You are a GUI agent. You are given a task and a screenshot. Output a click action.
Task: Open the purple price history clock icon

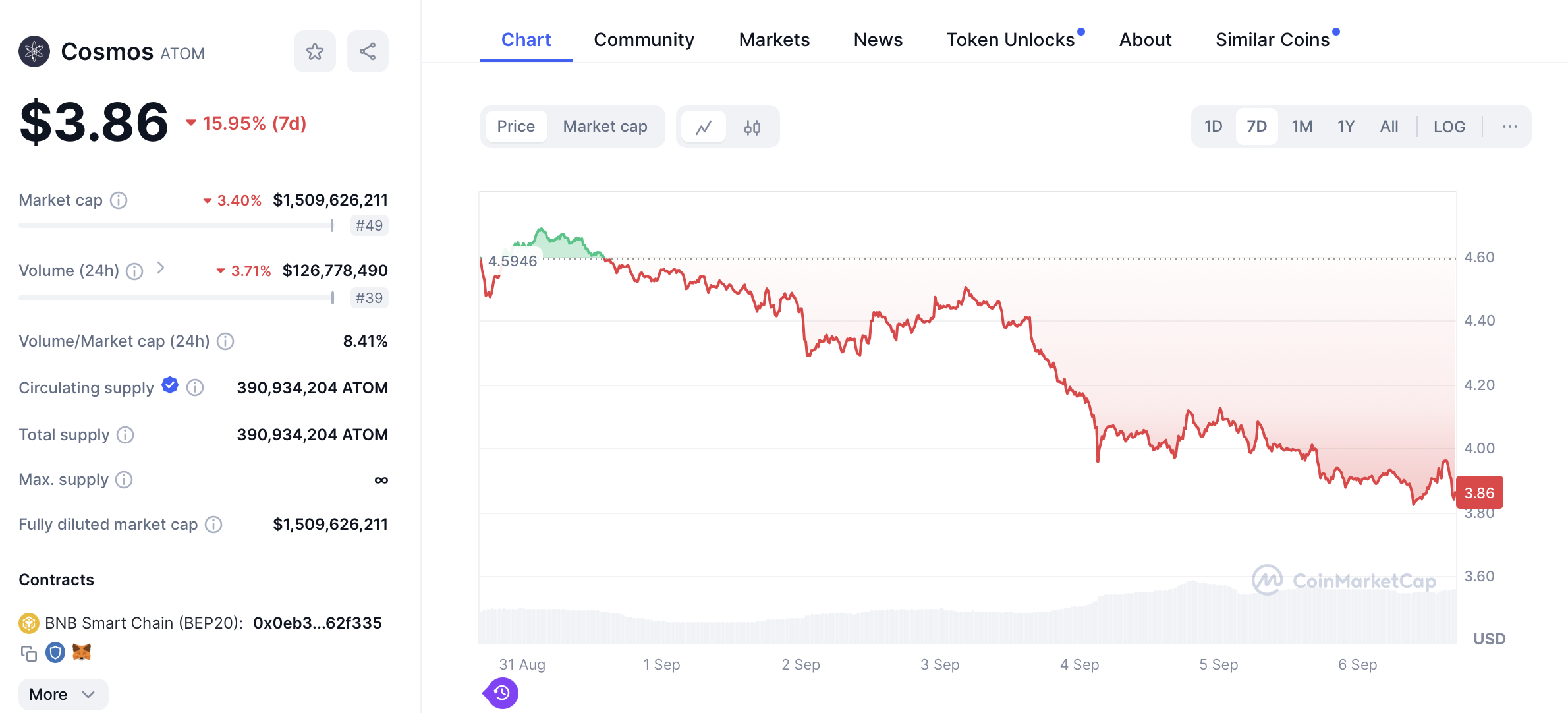click(x=502, y=693)
